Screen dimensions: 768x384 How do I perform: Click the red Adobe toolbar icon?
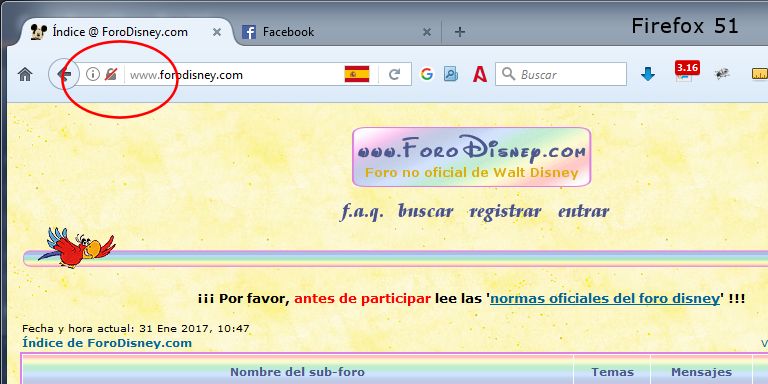pyautogui.click(x=480, y=74)
